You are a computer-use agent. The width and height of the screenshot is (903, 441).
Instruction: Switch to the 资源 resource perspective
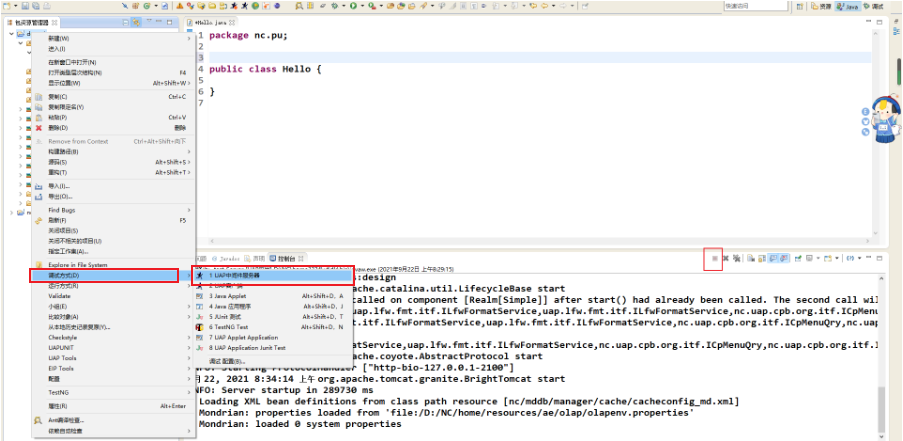coord(821,6)
